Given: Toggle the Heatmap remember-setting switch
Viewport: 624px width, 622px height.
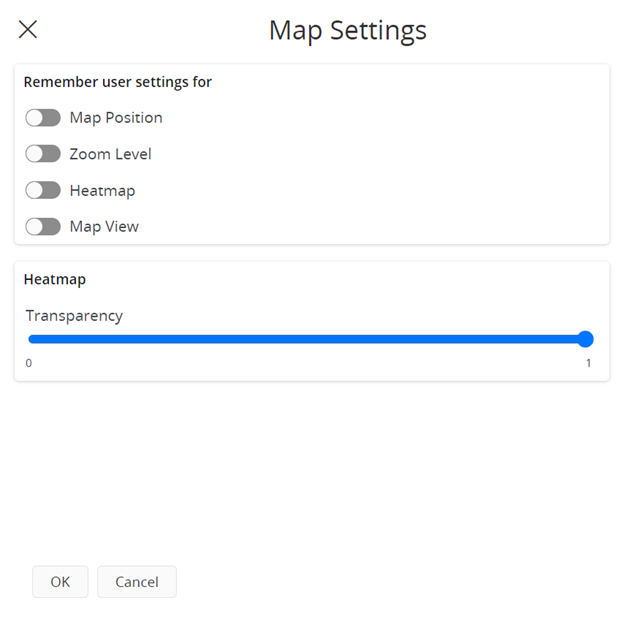Looking at the screenshot, I should pyautogui.click(x=43, y=190).
